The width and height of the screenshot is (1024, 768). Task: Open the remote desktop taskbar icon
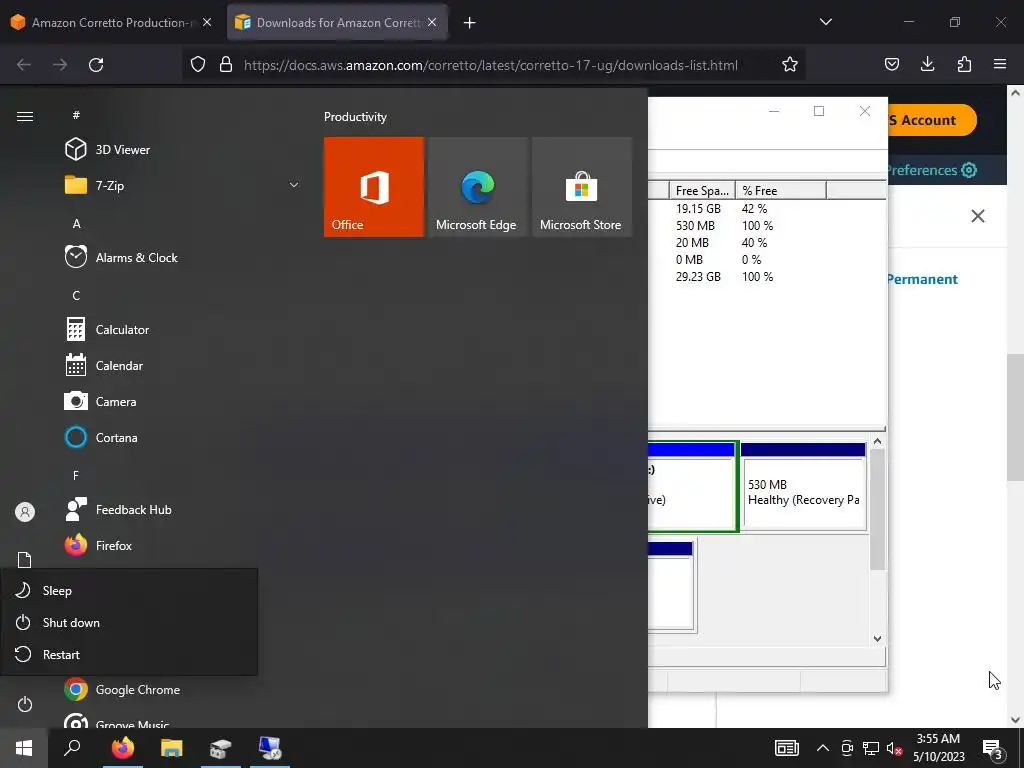pos(270,748)
